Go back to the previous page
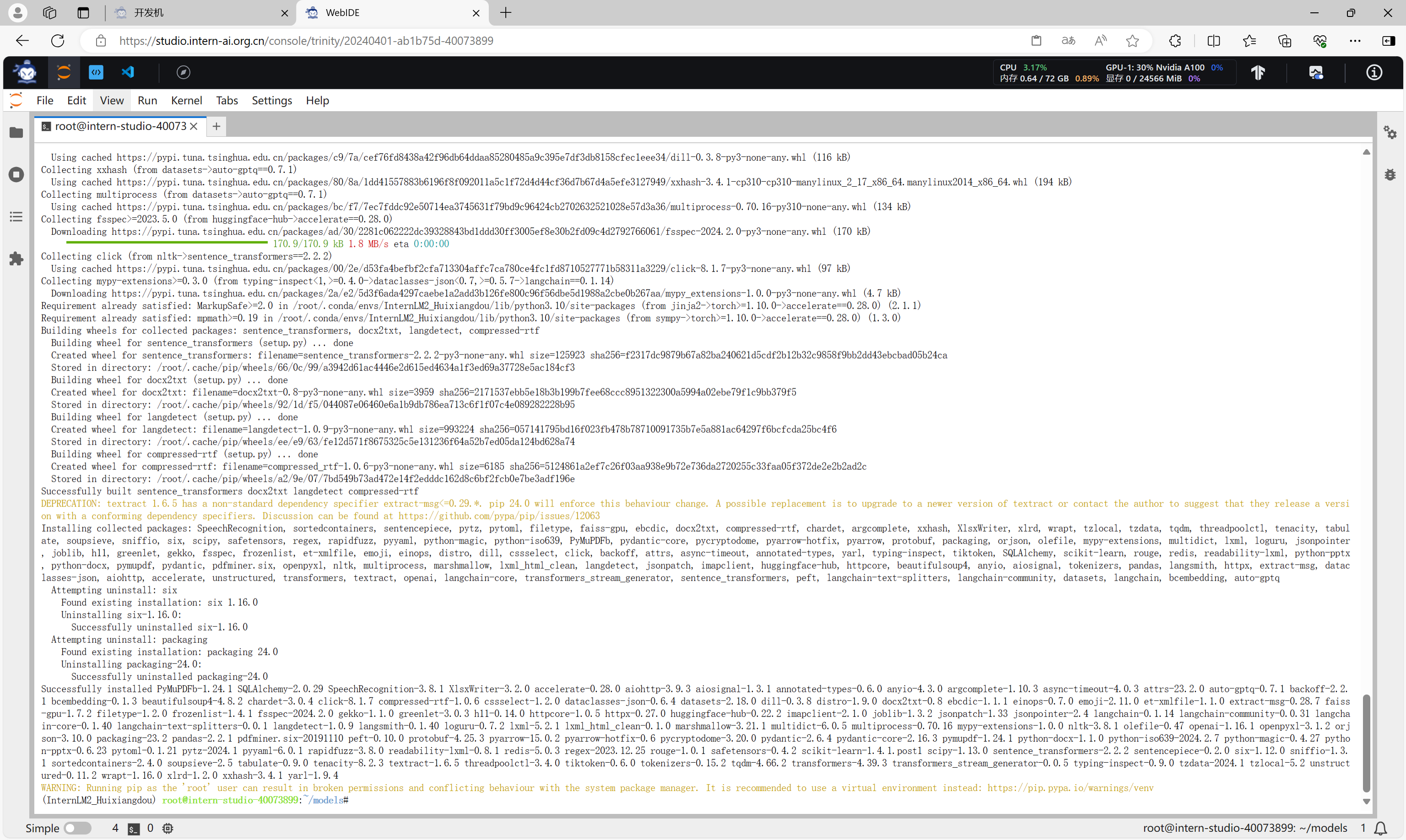The width and height of the screenshot is (1406, 840). click(22, 41)
